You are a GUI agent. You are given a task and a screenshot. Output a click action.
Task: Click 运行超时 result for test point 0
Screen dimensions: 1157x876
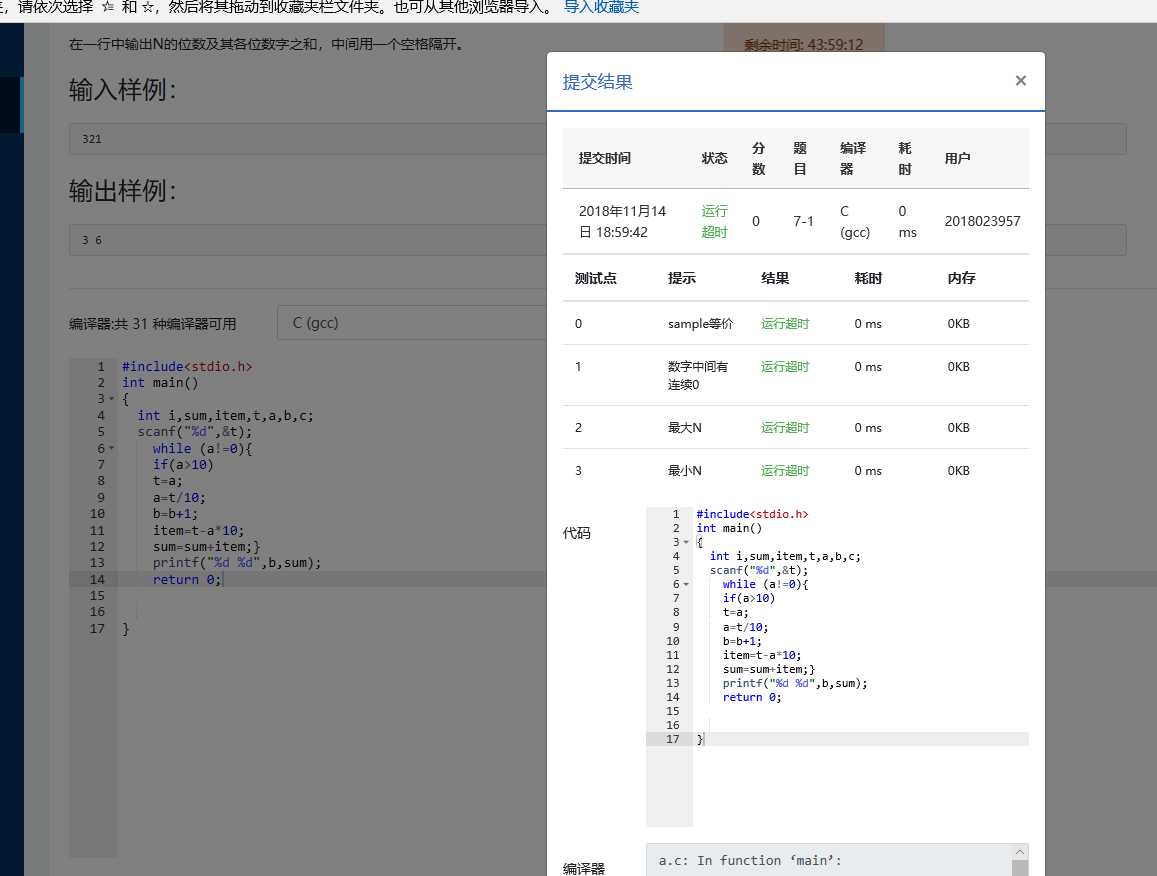(785, 323)
